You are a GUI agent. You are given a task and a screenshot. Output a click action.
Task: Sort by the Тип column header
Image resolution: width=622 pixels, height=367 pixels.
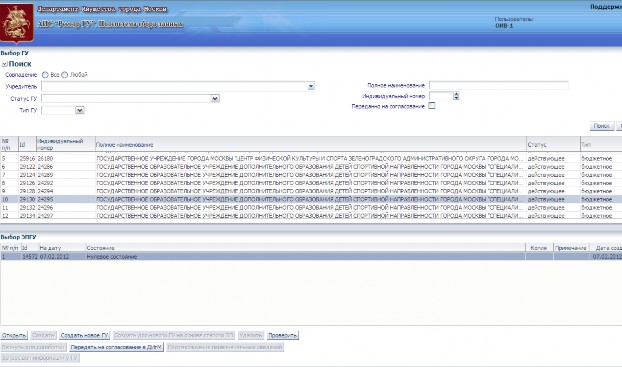(601, 144)
